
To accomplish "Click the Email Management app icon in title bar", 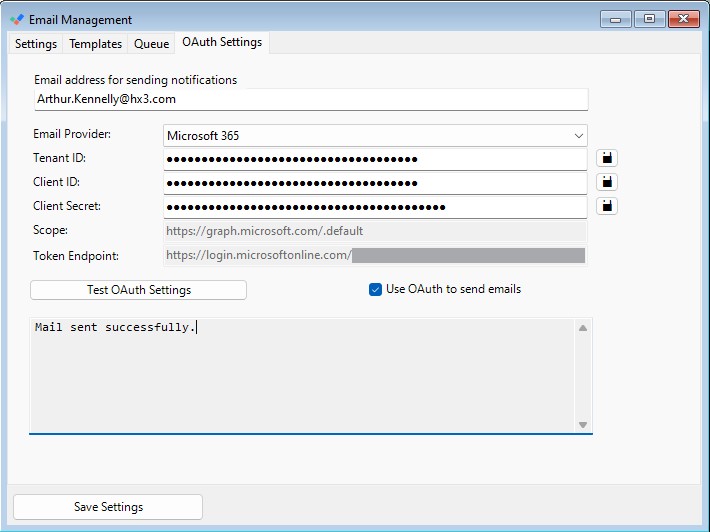I will point(17,20).
